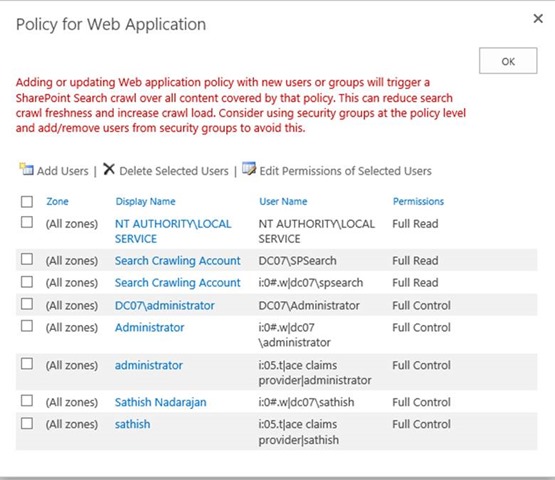
Task: Close the Policy for Web Application dialog
Action: coord(538,18)
